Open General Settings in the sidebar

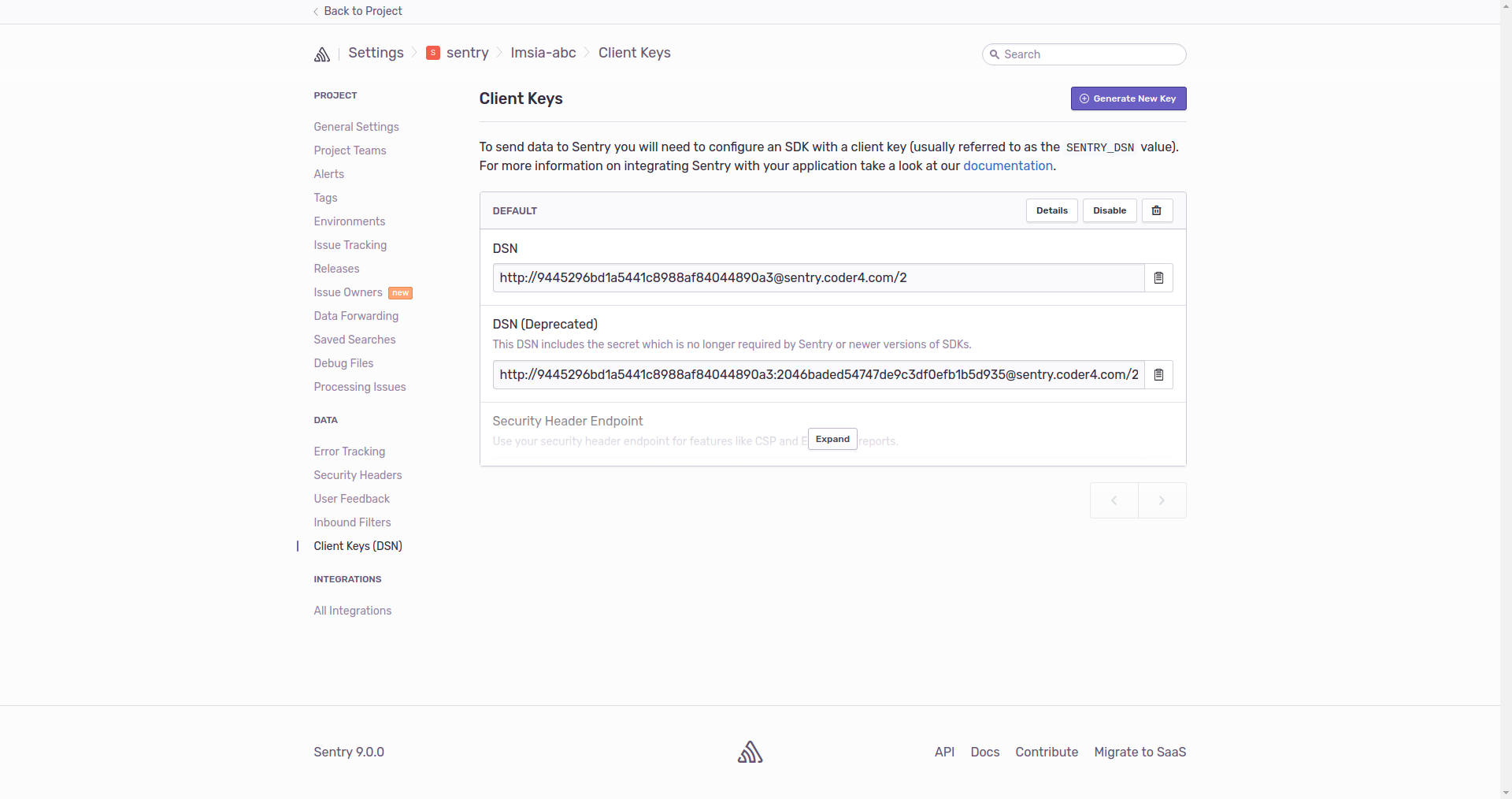pos(356,127)
